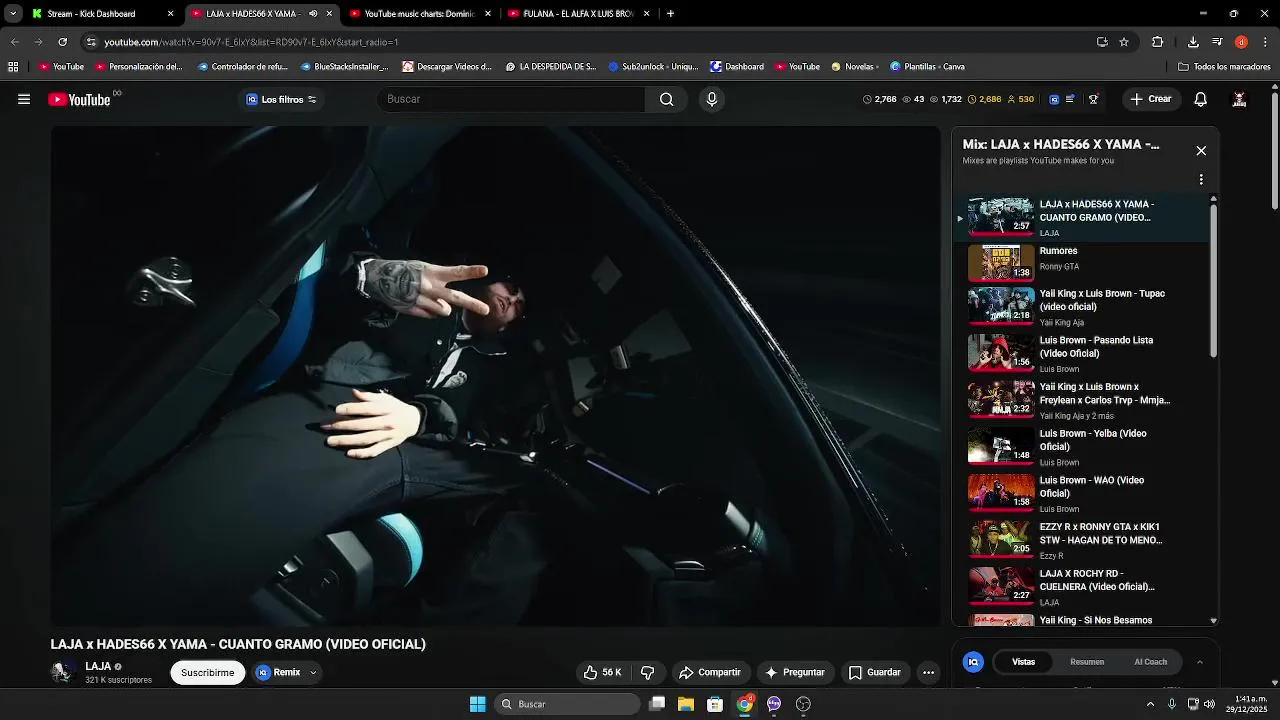Dislike the video
The image size is (1280, 720).
tap(648, 673)
